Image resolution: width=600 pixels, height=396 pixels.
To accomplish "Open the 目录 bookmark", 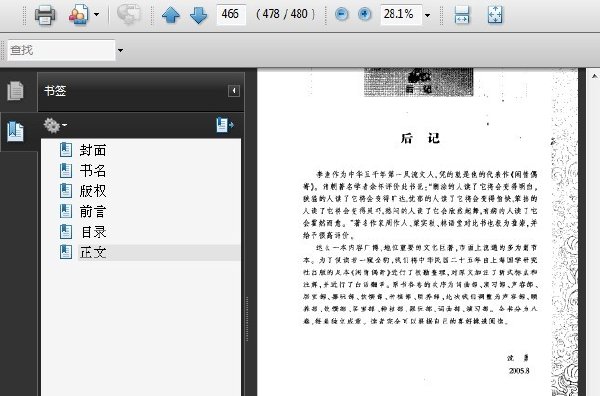I will coord(93,232).
